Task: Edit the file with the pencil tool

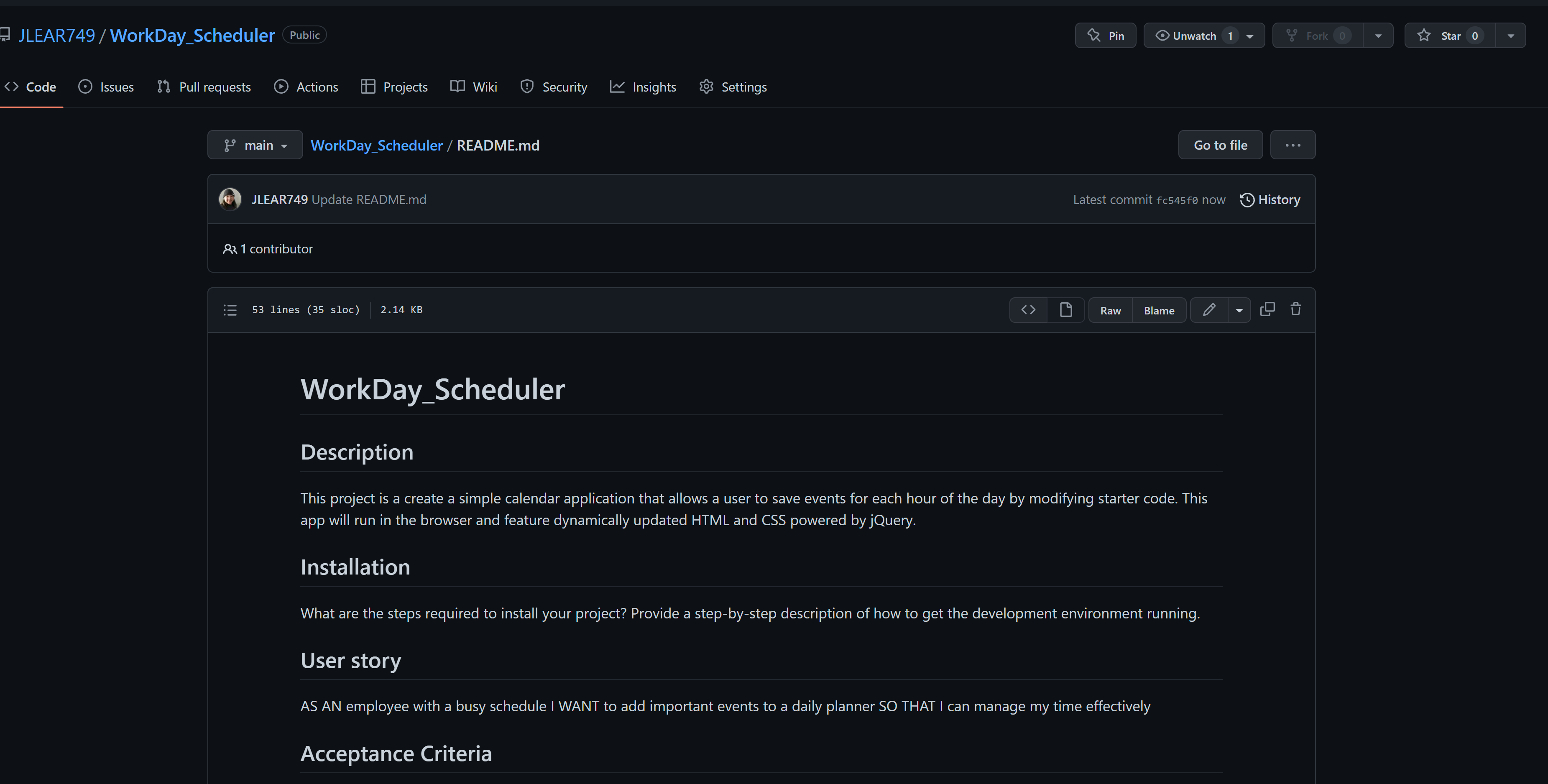Action: (1208, 309)
